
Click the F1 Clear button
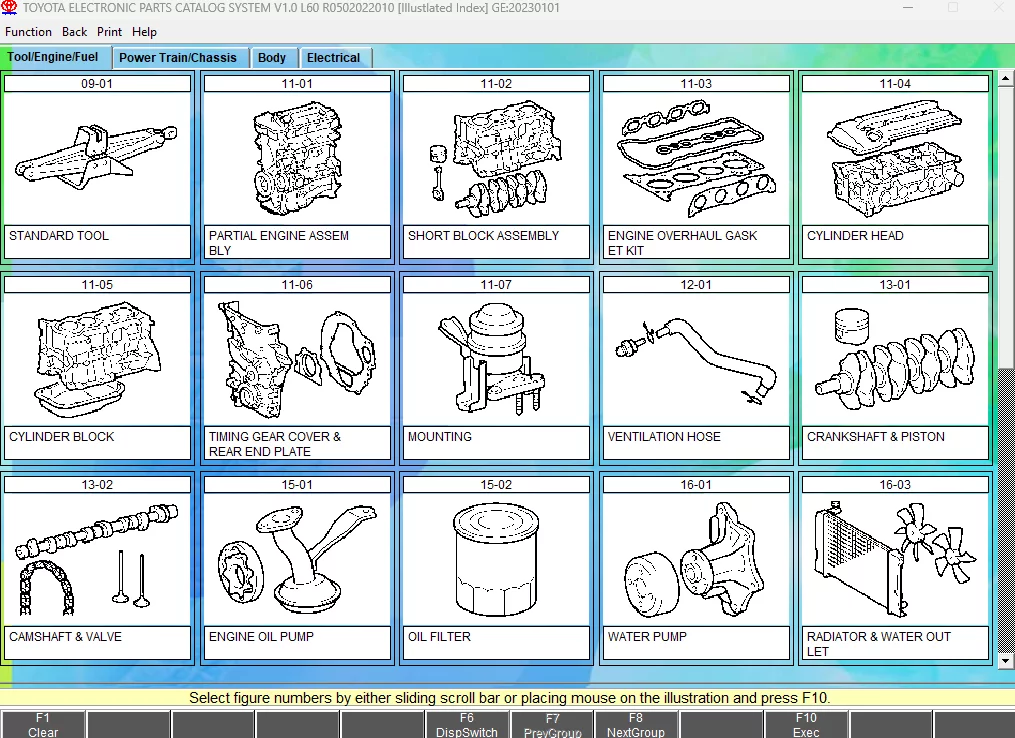coord(43,725)
